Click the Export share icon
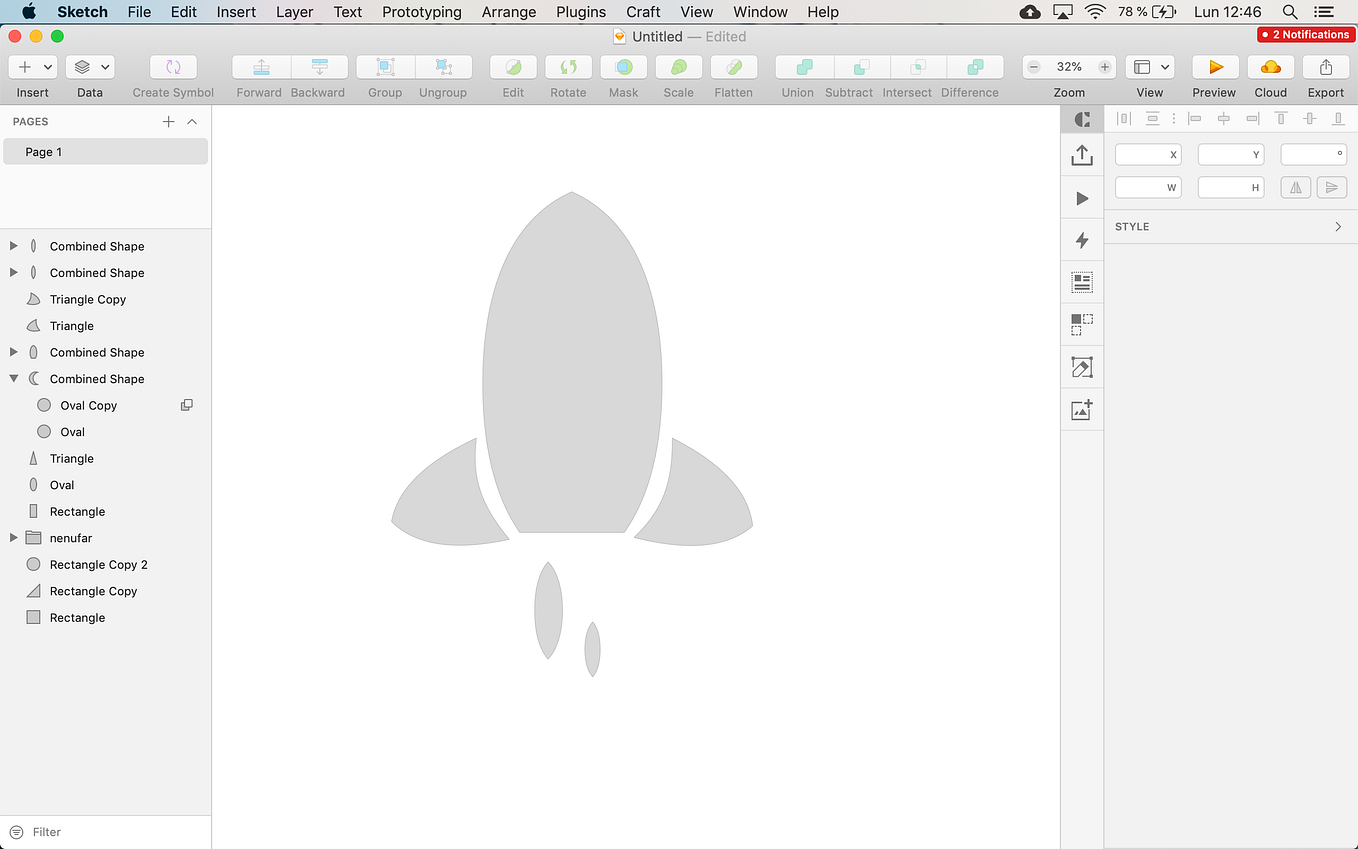Screen dimensions: 1358x849 [1326, 67]
